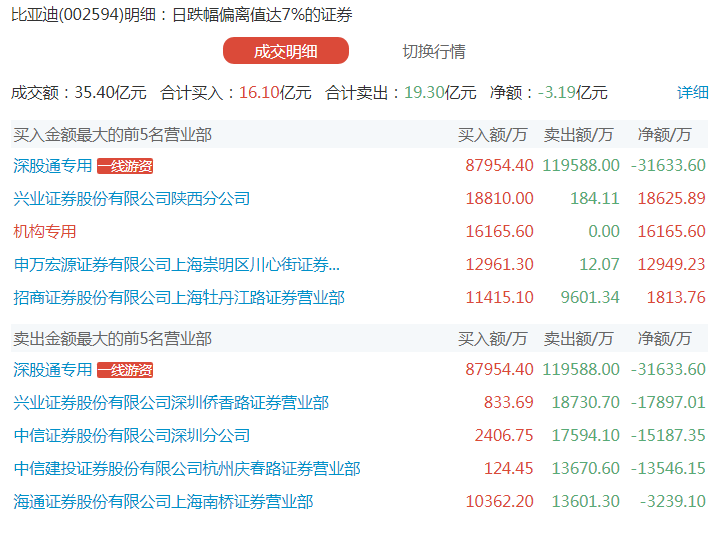Click the 1813.76 net amount cell

[x=676, y=298]
